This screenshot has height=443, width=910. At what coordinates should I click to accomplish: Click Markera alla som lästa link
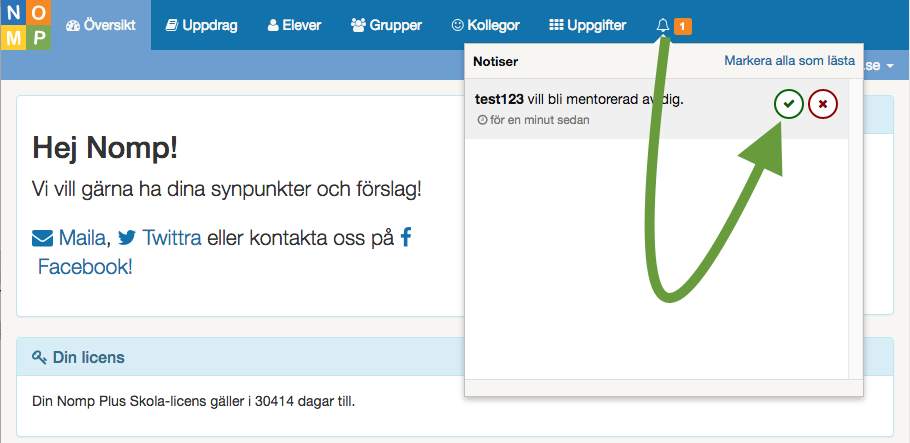[789, 61]
